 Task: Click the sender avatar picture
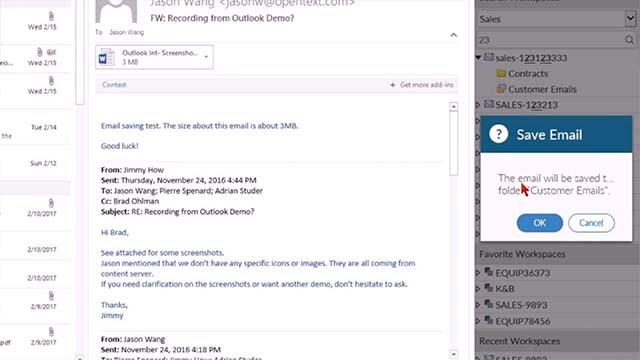(116, 11)
